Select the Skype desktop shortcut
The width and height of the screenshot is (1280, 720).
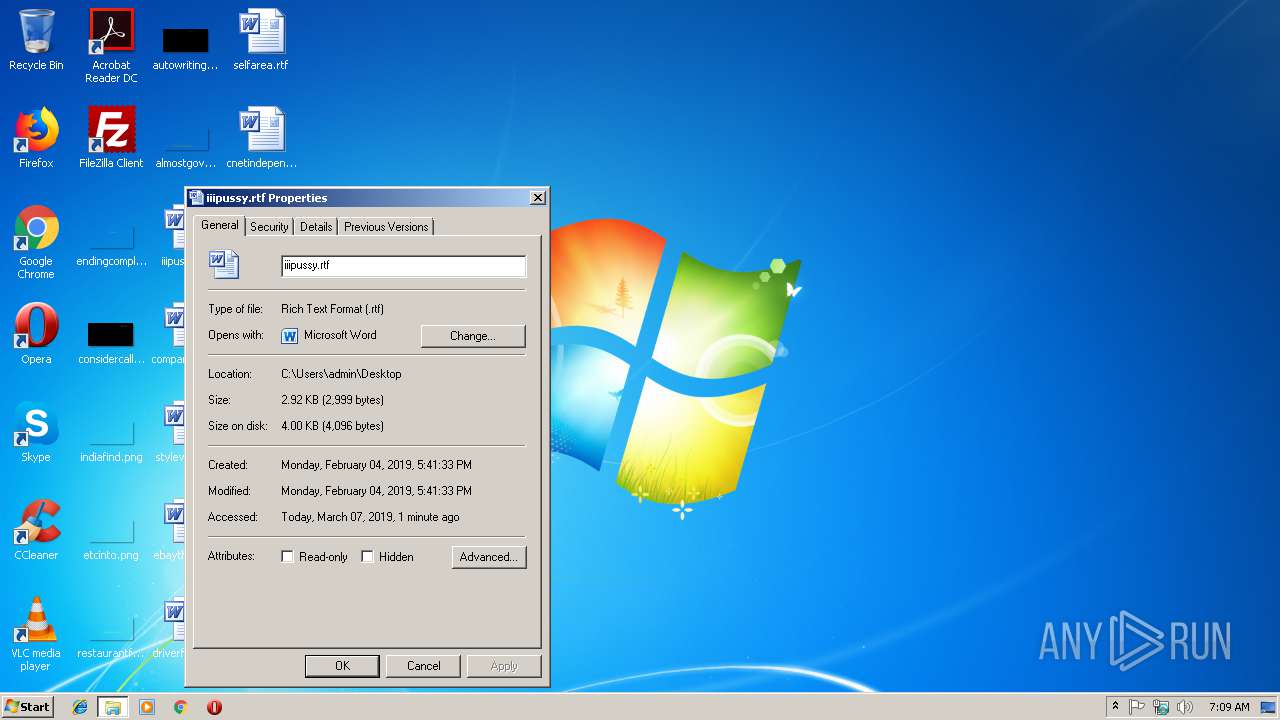36,432
